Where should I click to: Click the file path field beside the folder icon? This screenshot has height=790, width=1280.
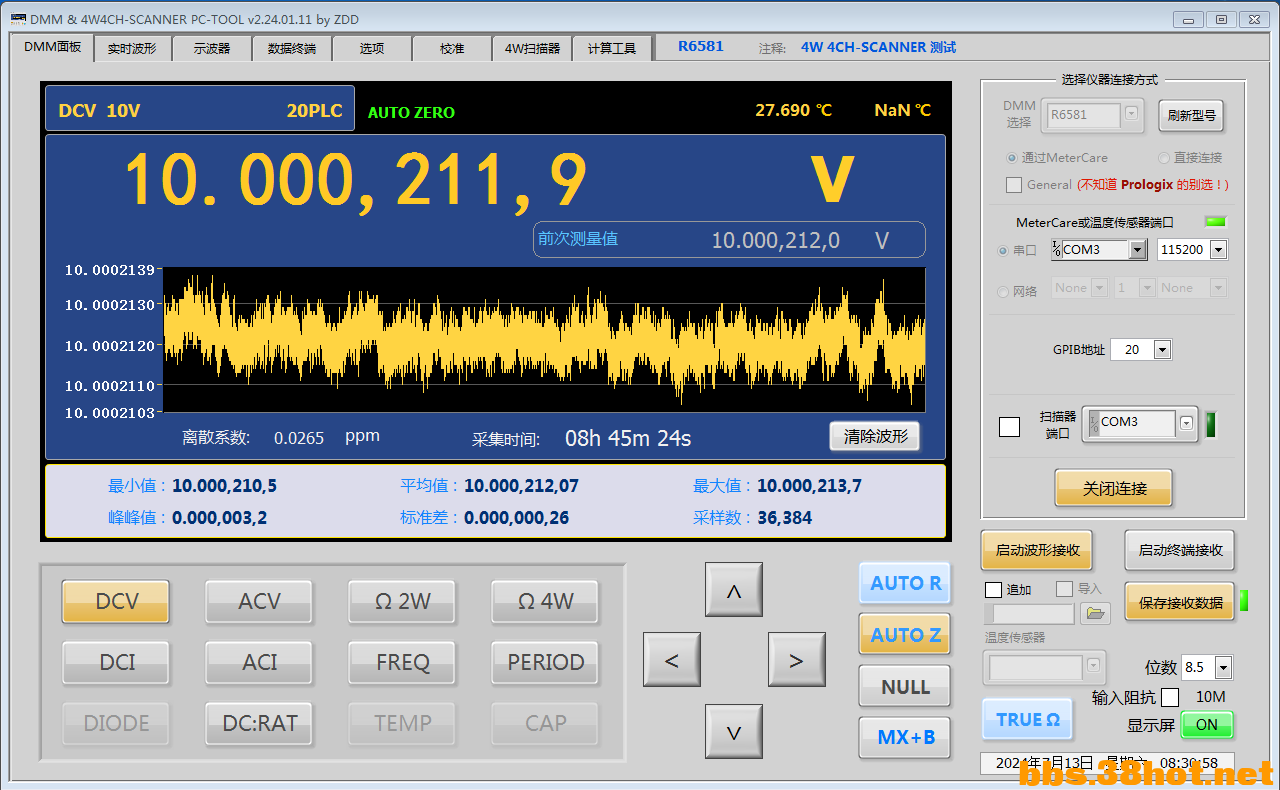pos(1030,614)
